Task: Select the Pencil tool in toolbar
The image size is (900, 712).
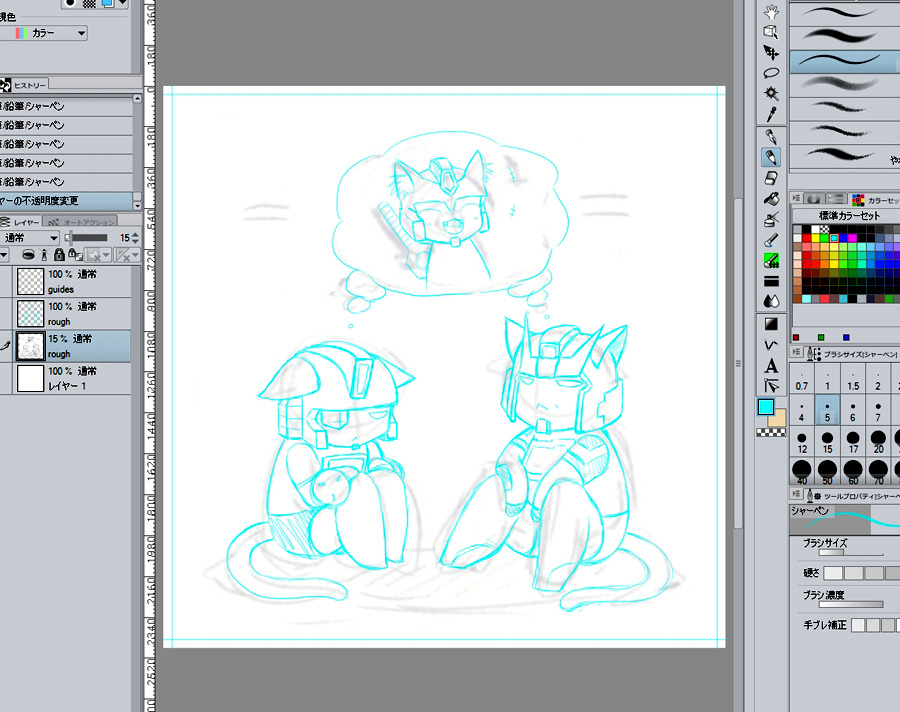Action: point(771,157)
